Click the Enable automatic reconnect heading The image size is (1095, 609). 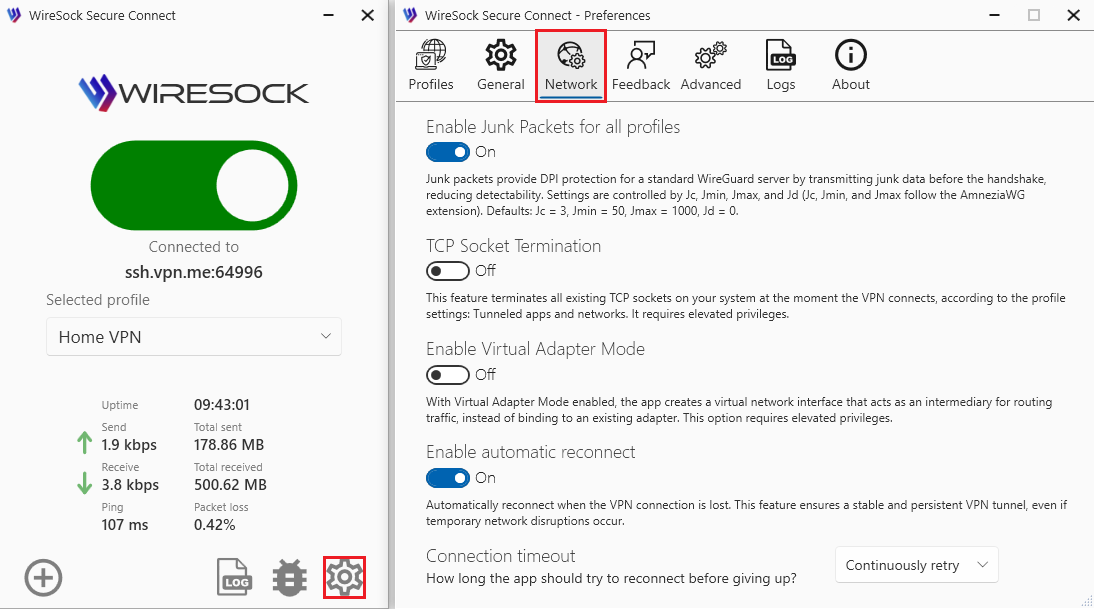pyautogui.click(x=531, y=452)
